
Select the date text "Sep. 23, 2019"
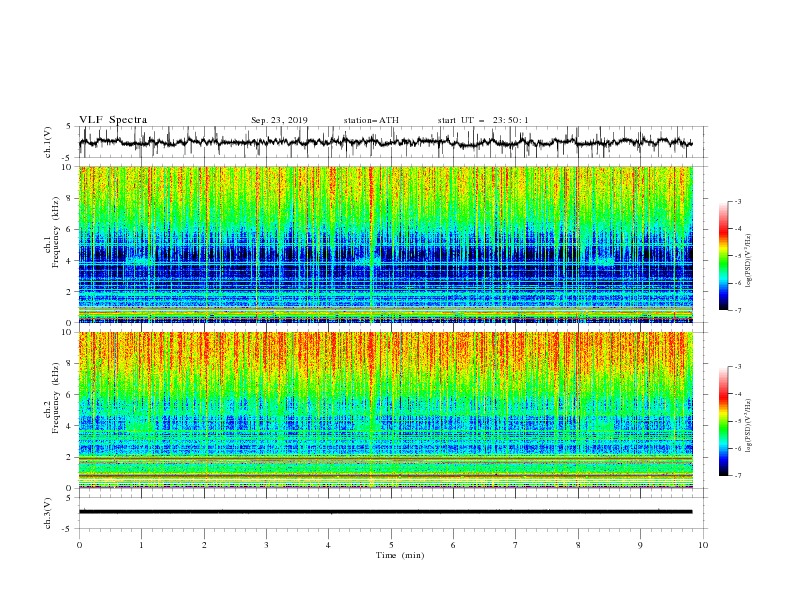pyautogui.click(x=279, y=120)
